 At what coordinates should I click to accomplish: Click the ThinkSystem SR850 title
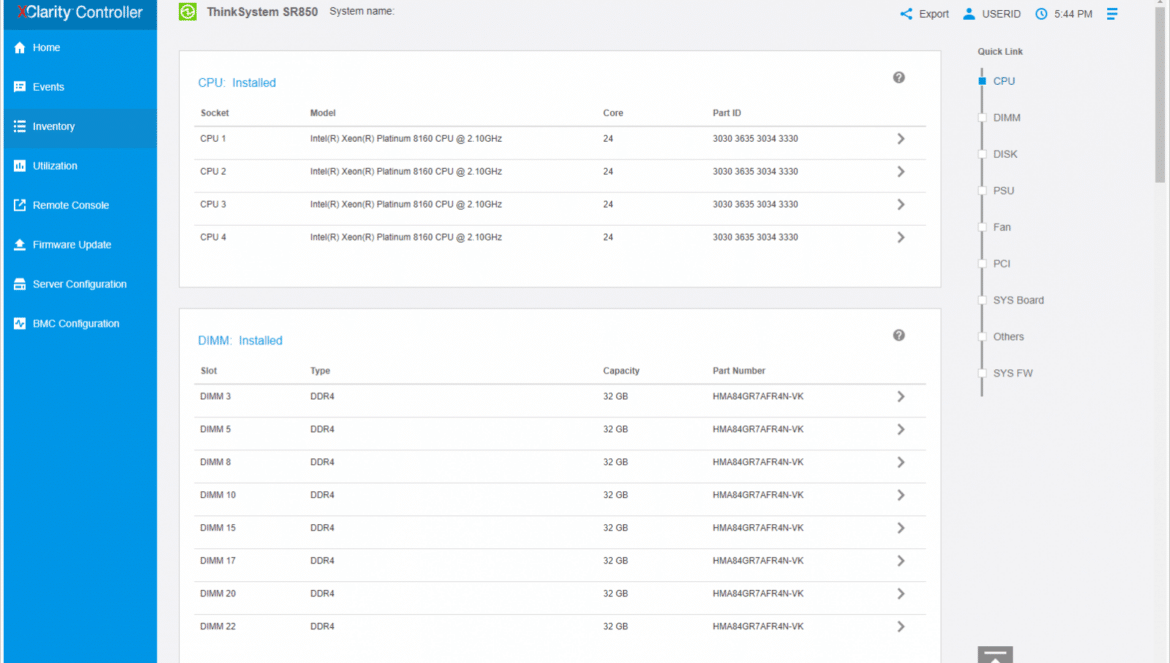tap(262, 12)
